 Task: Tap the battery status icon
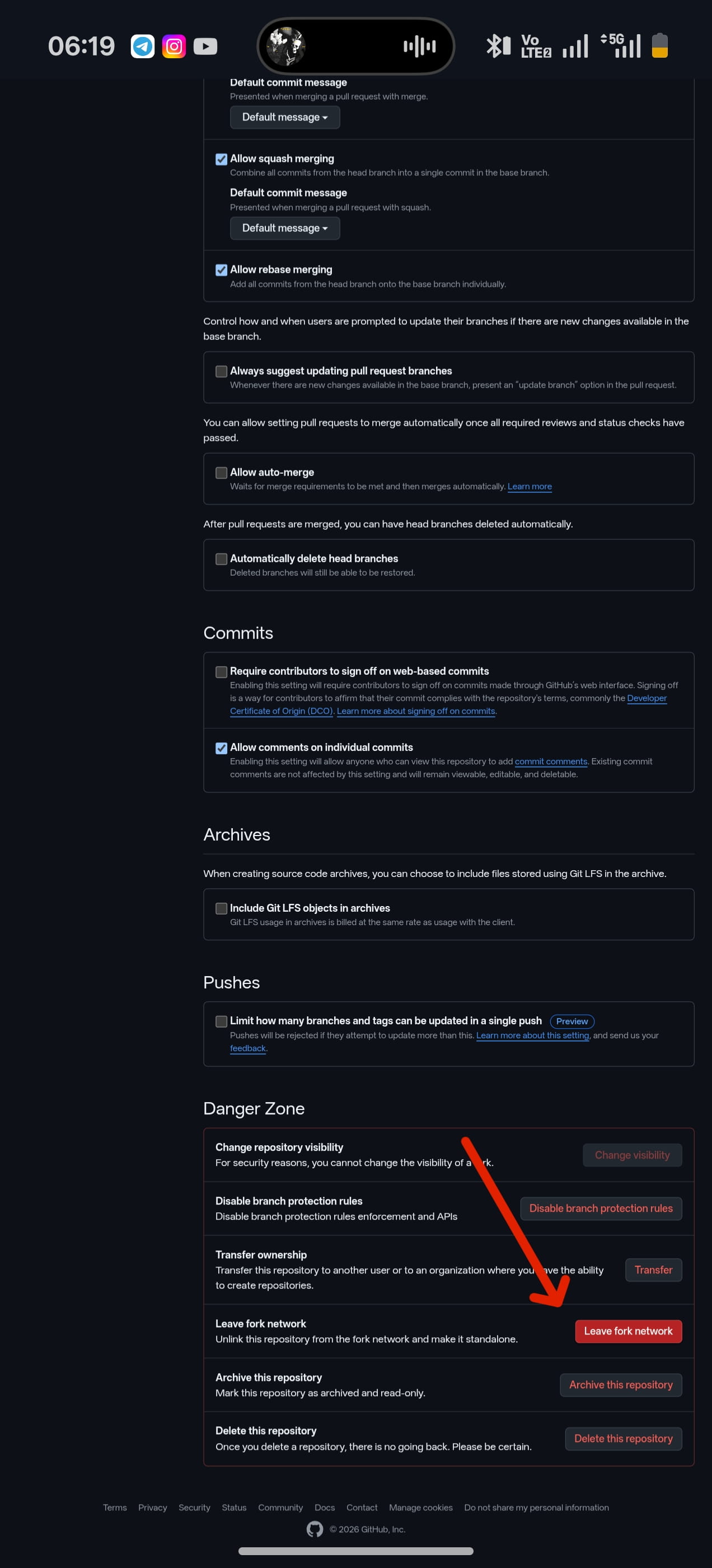point(660,46)
